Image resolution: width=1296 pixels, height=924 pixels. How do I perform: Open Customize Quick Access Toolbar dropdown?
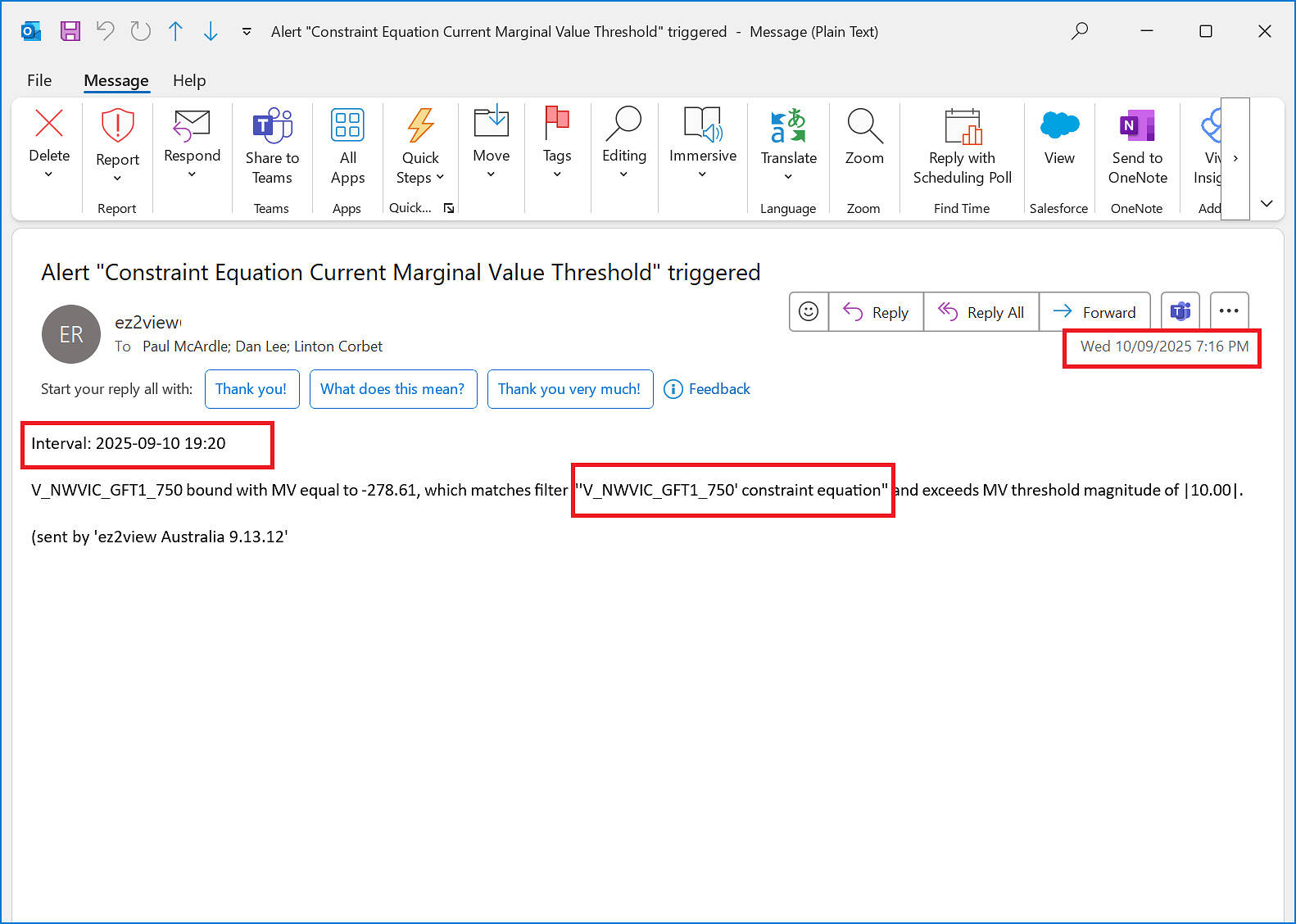[247, 32]
